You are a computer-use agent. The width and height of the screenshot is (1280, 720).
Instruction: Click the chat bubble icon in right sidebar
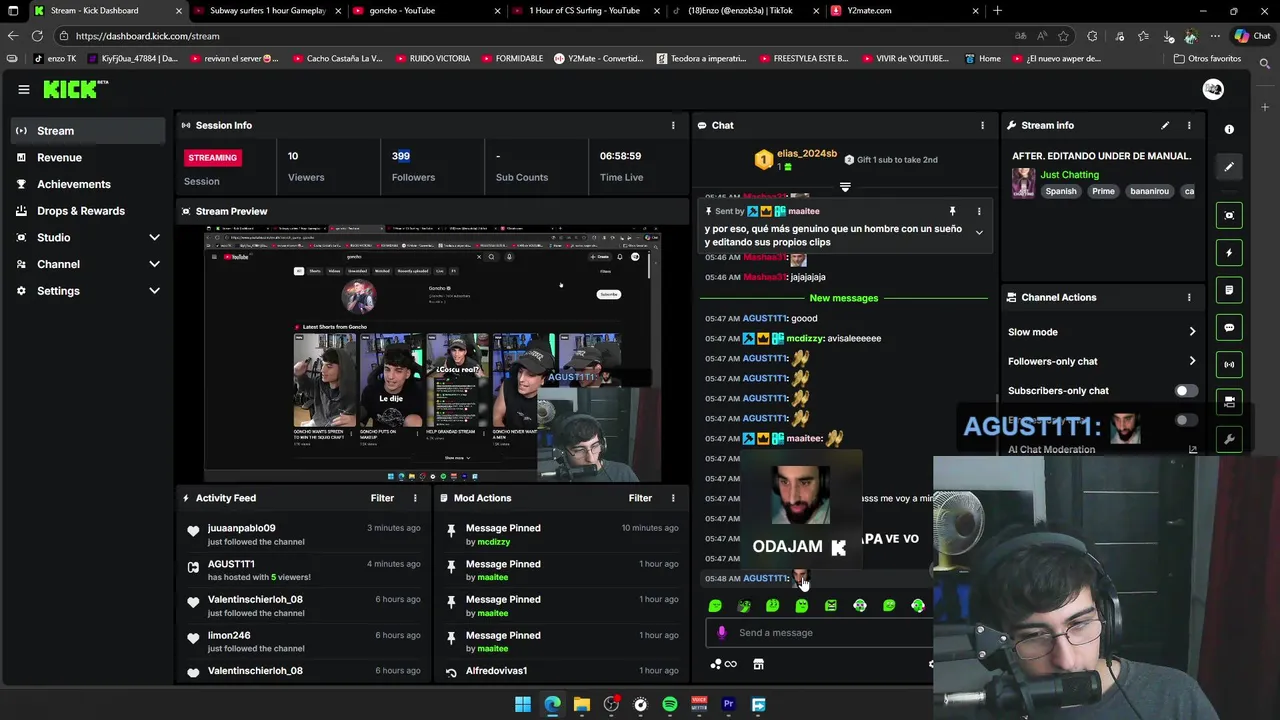coord(1229,327)
